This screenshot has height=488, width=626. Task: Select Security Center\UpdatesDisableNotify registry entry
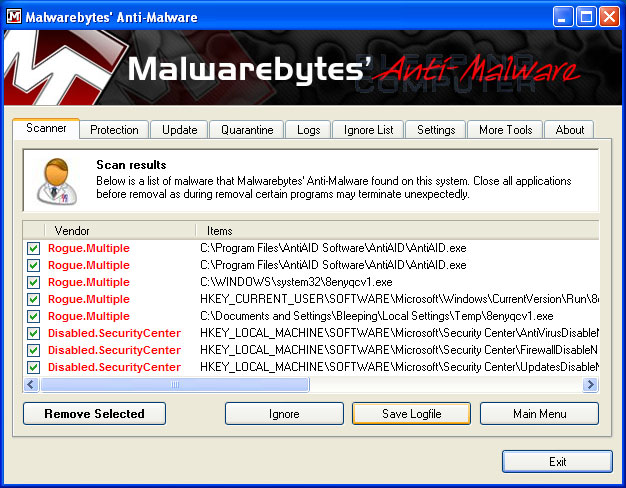click(399, 367)
